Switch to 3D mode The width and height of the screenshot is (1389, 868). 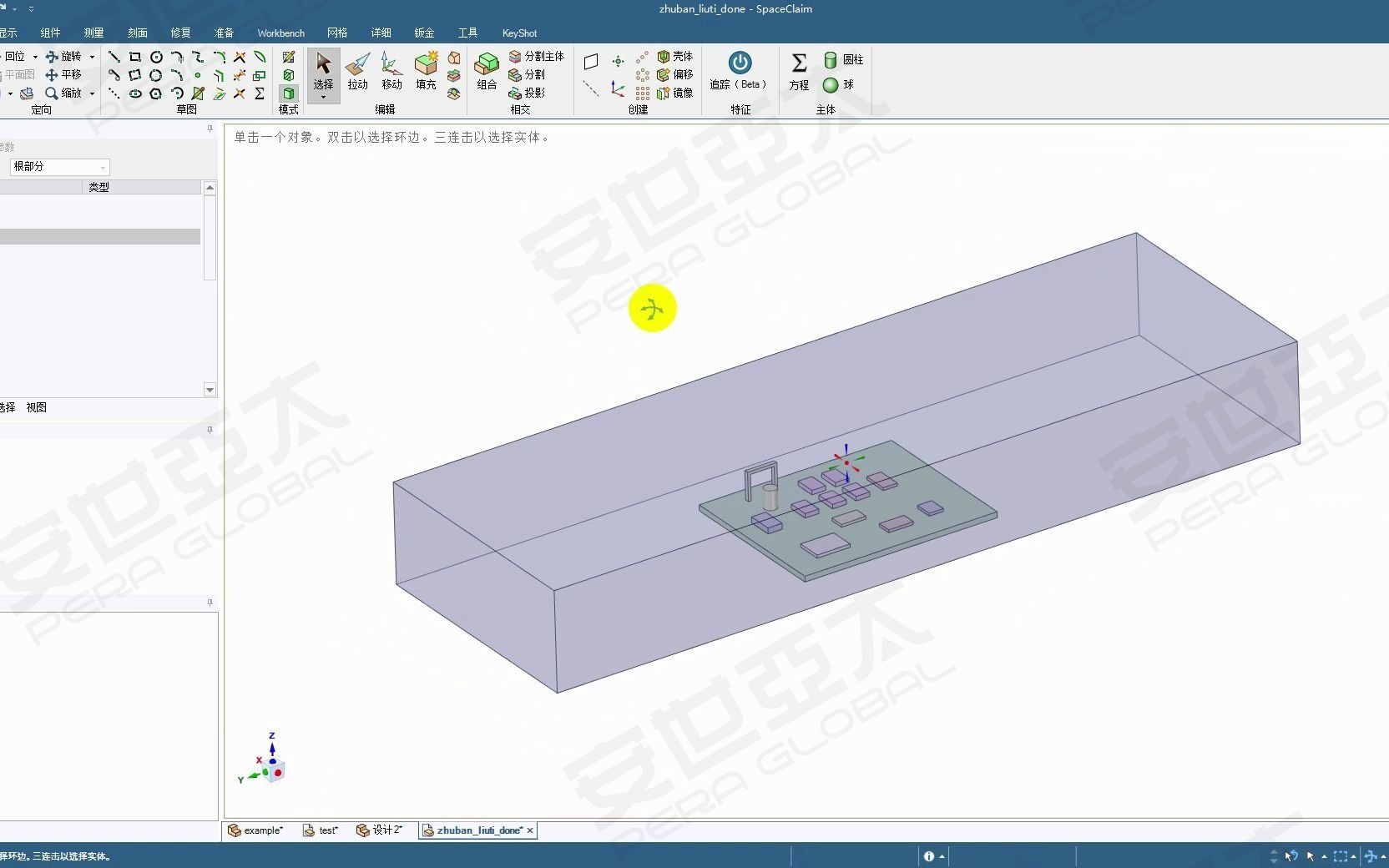tap(288, 93)
